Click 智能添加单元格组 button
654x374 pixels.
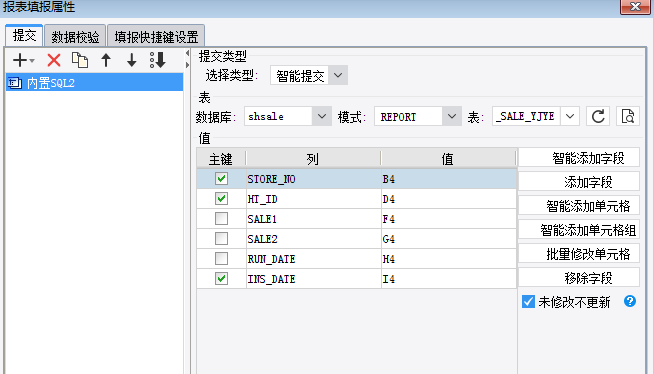(x=579, y=230)
